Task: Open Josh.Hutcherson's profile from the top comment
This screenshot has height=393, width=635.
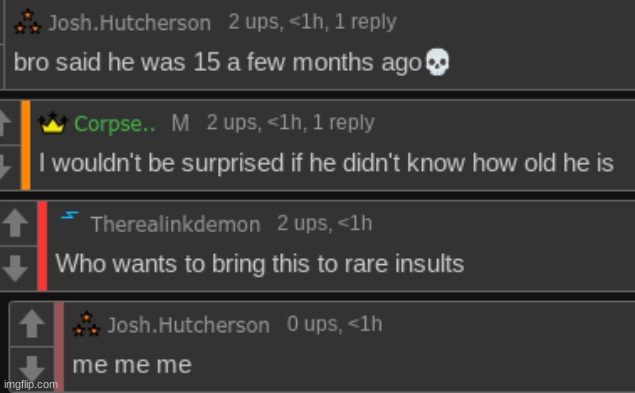Action: click(130, 23)
